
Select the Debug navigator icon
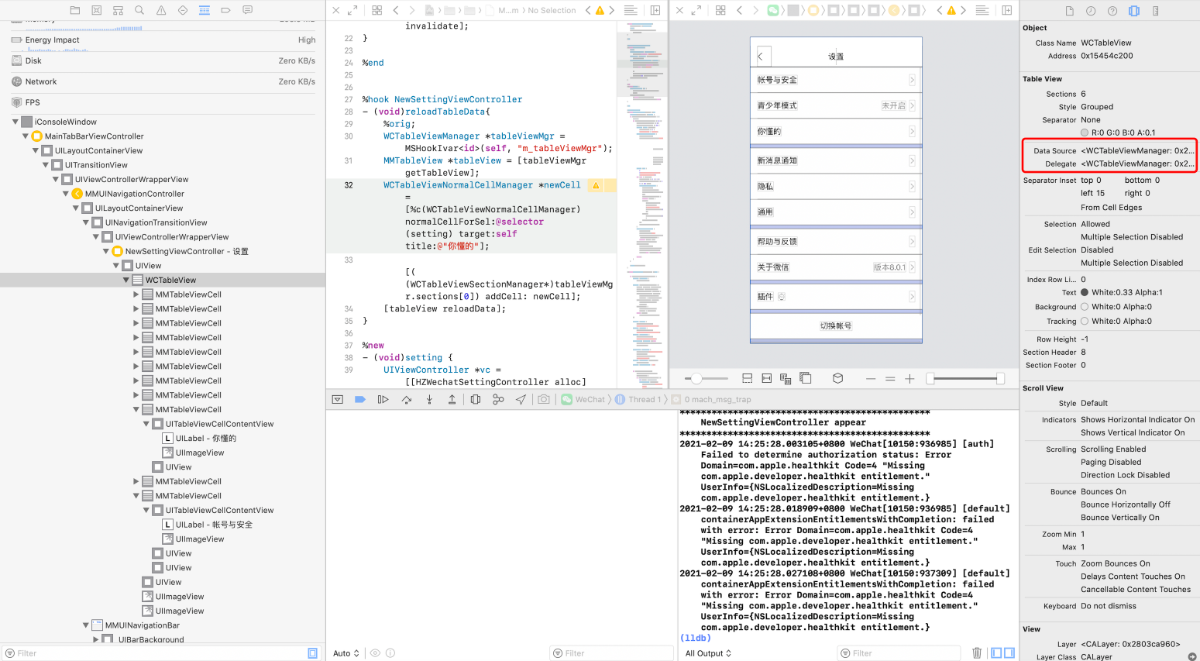pyautogui.click(x=203, y=10)
